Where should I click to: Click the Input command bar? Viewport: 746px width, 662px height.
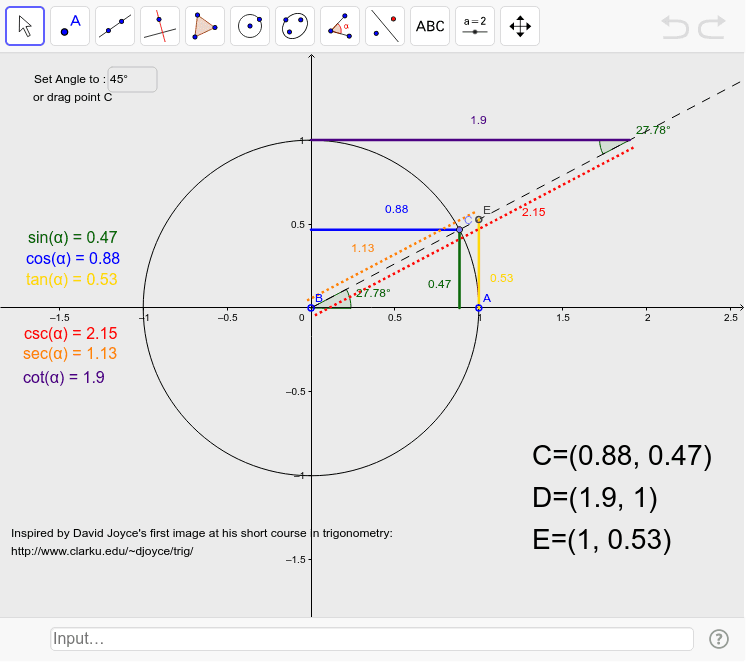click(372, 639)
